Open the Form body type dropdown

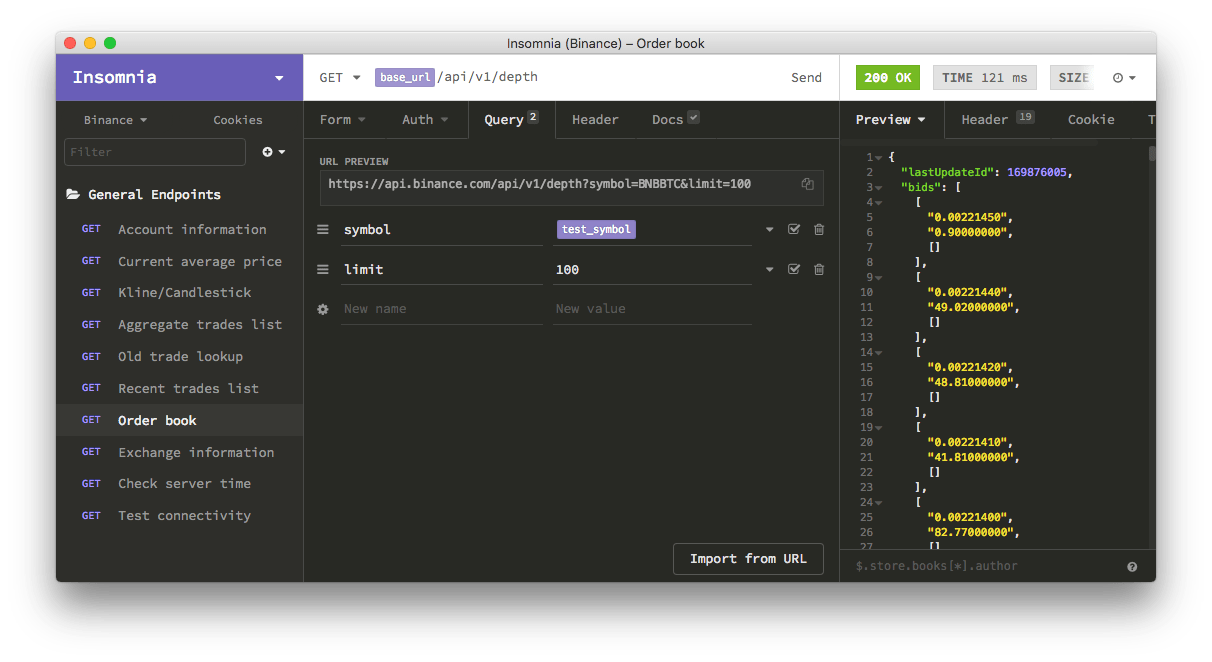[343, 119]
